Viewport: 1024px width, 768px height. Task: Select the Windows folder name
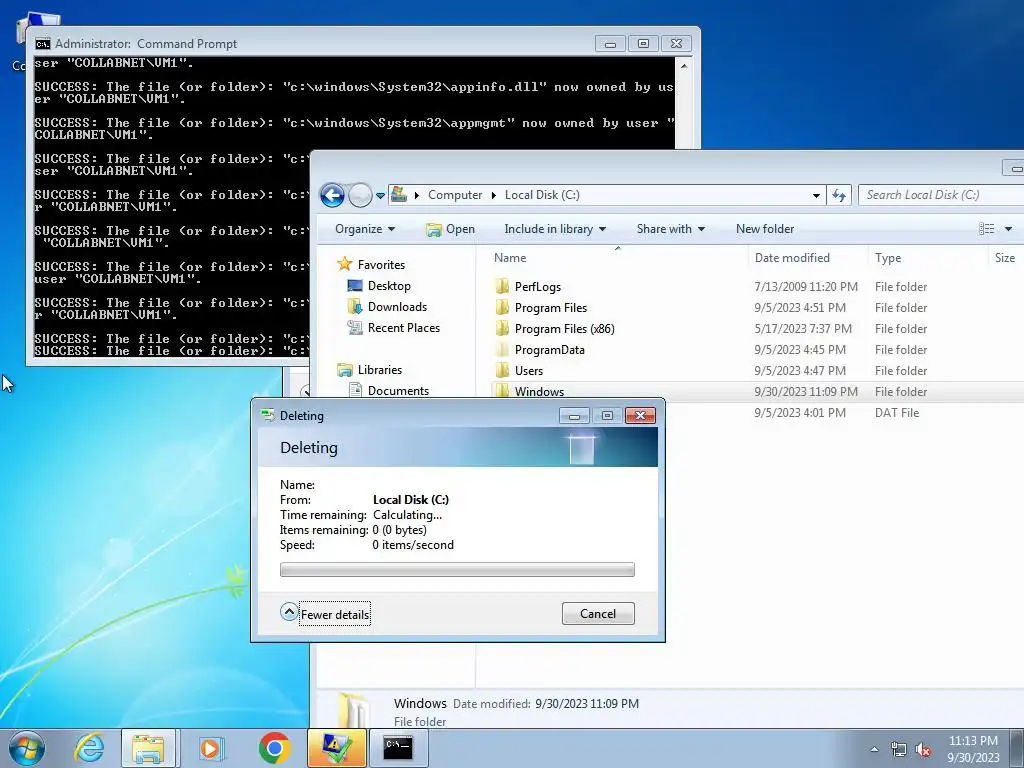coord(539,391)
